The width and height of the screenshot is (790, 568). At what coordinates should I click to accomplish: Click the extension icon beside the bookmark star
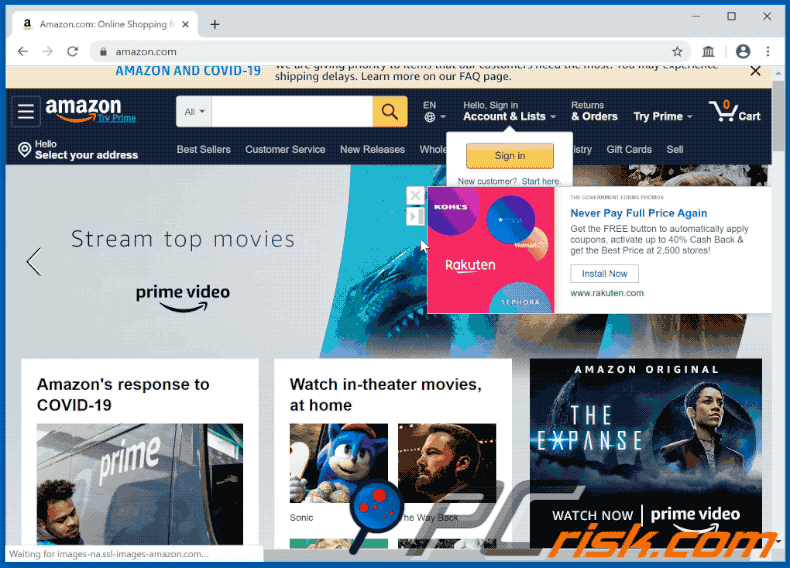(708, 51)
